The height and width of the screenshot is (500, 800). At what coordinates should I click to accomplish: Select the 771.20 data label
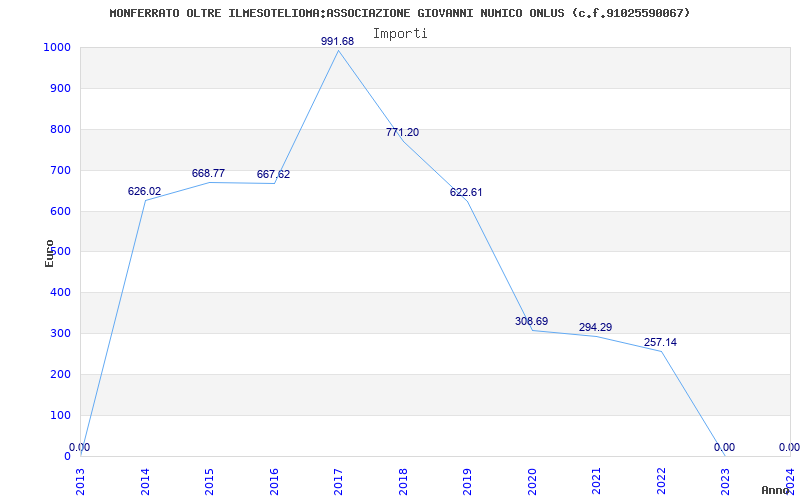click(x=402, y=132)
